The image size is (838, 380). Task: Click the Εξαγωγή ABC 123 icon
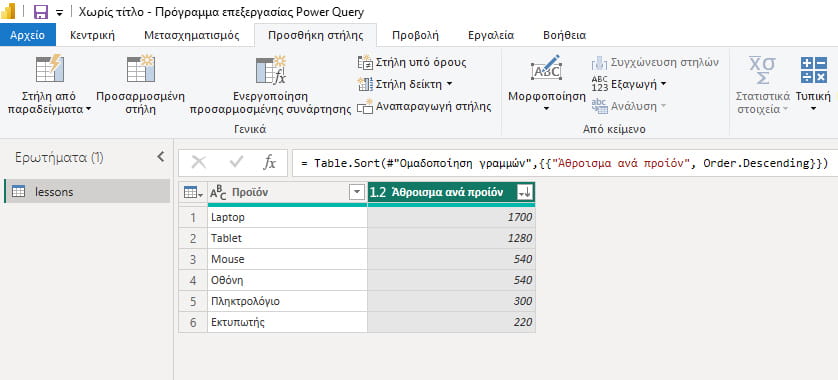600,84
